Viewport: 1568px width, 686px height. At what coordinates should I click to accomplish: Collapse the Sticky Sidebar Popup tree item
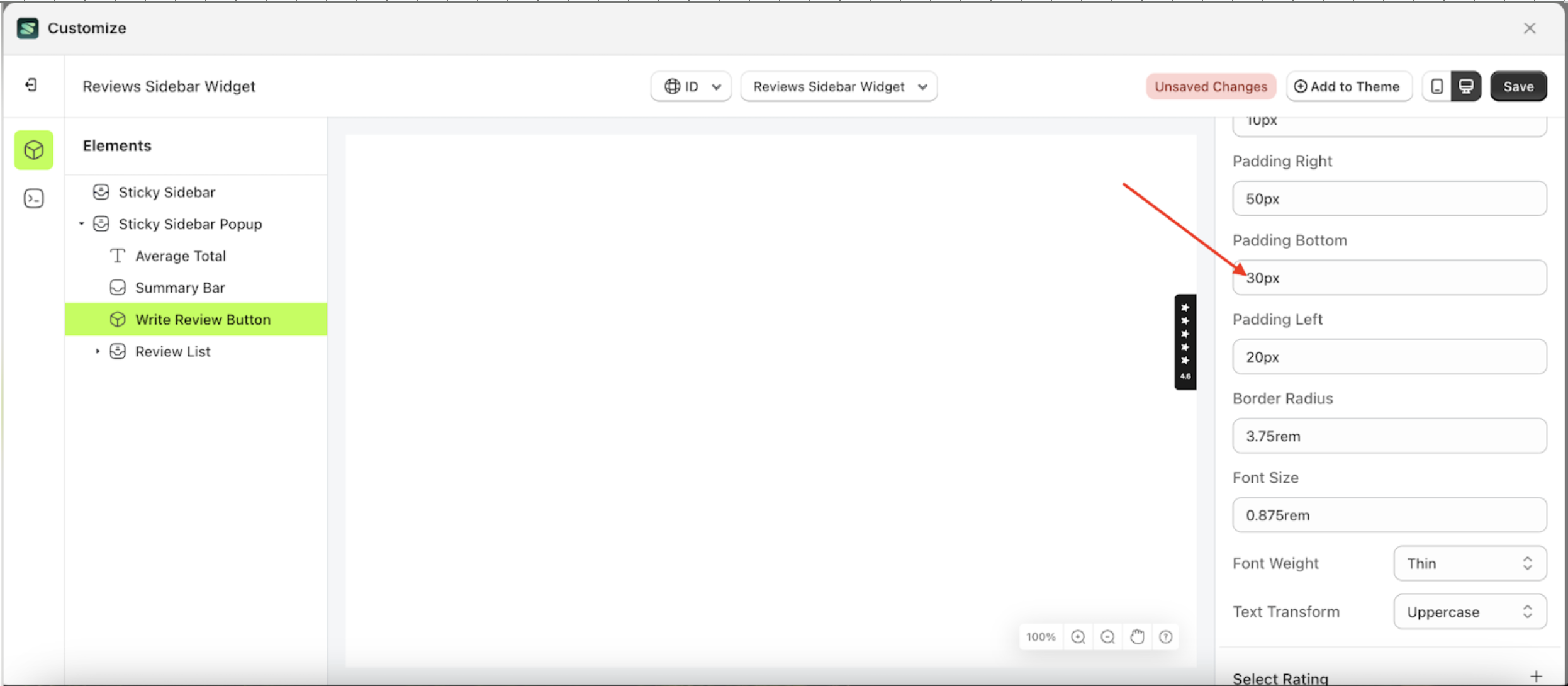click(81, 223)
